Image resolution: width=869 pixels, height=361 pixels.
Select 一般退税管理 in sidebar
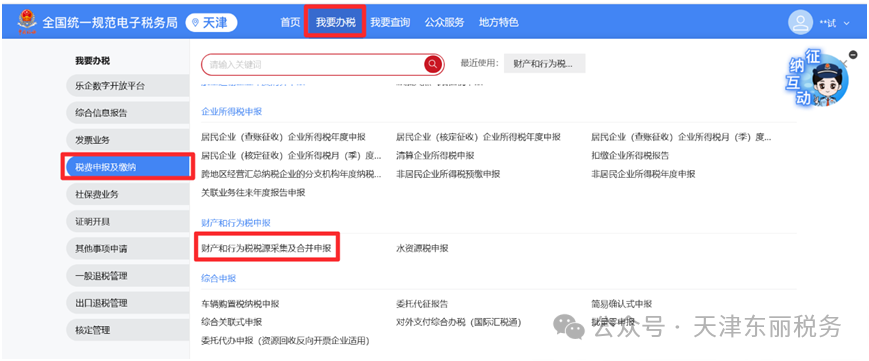pyautogui.click(x=127, y=276)
